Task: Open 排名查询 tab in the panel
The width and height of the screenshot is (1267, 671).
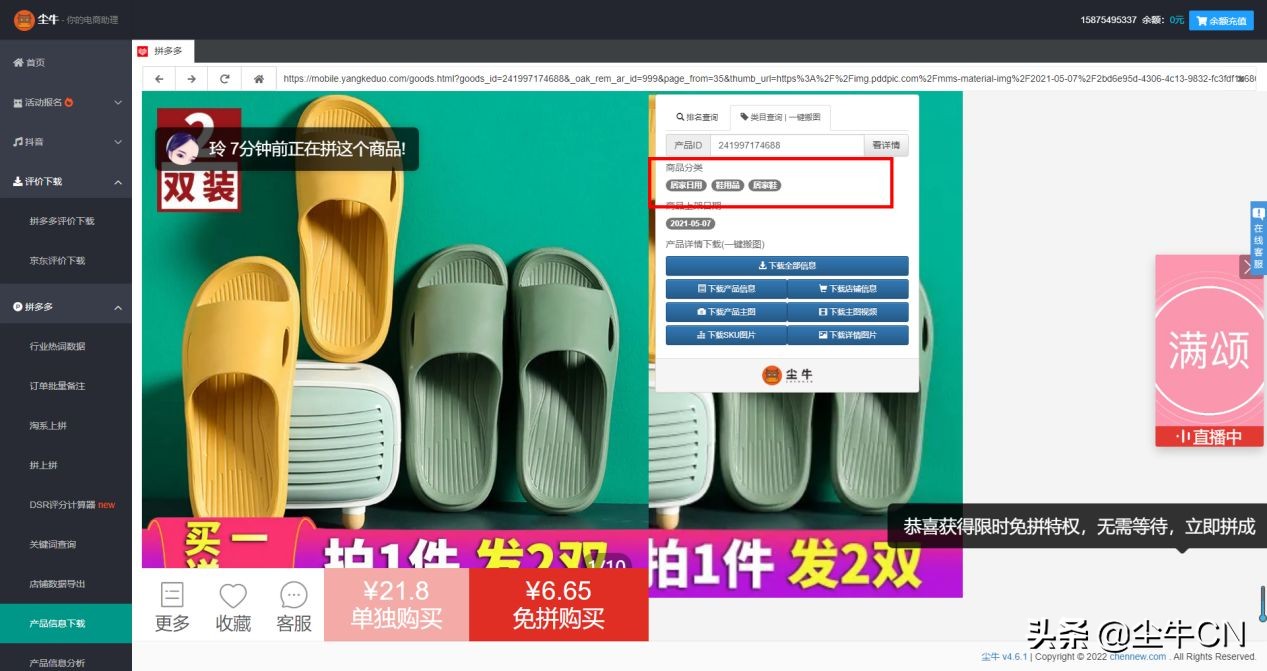Action: (700, 117)
